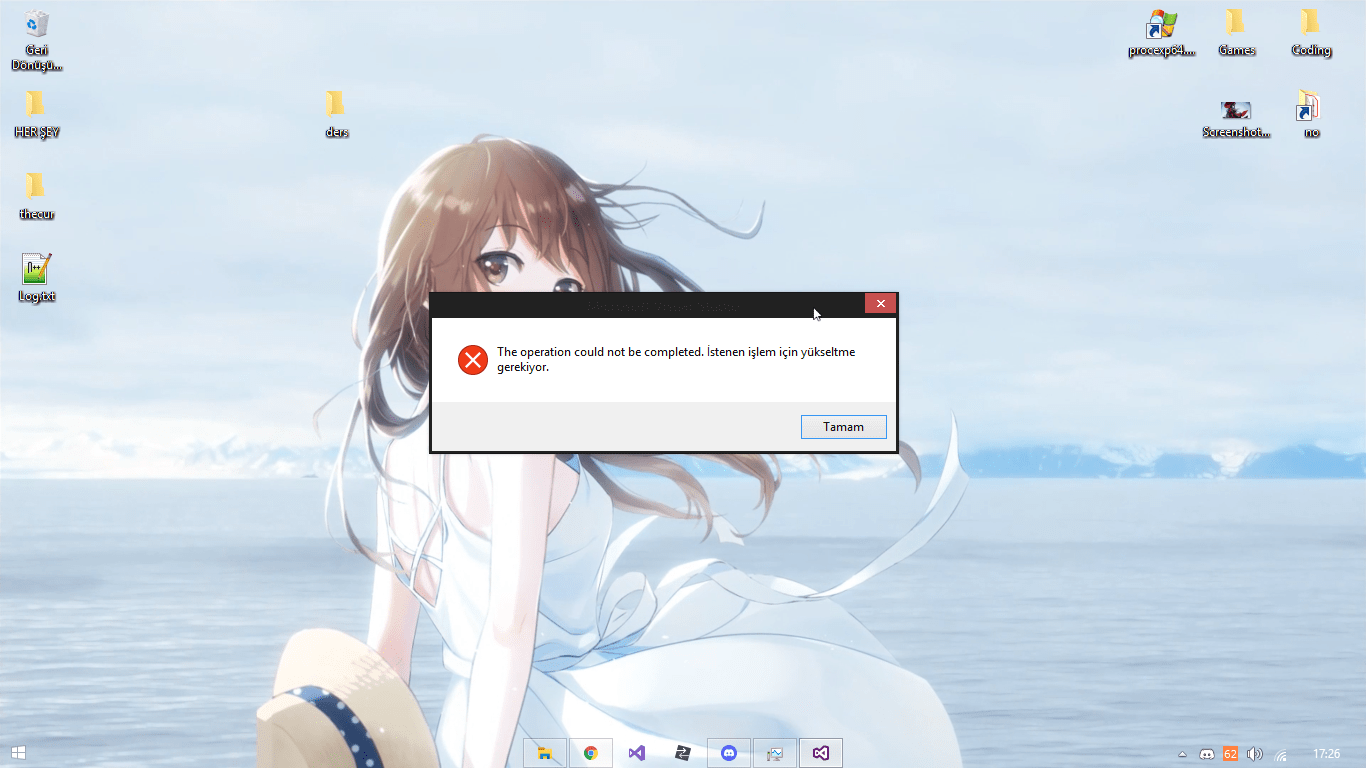This screenshot has width=1366, height=768.
Task: Open File Explorer from the taskbar
Action: (x=545, y=753)
